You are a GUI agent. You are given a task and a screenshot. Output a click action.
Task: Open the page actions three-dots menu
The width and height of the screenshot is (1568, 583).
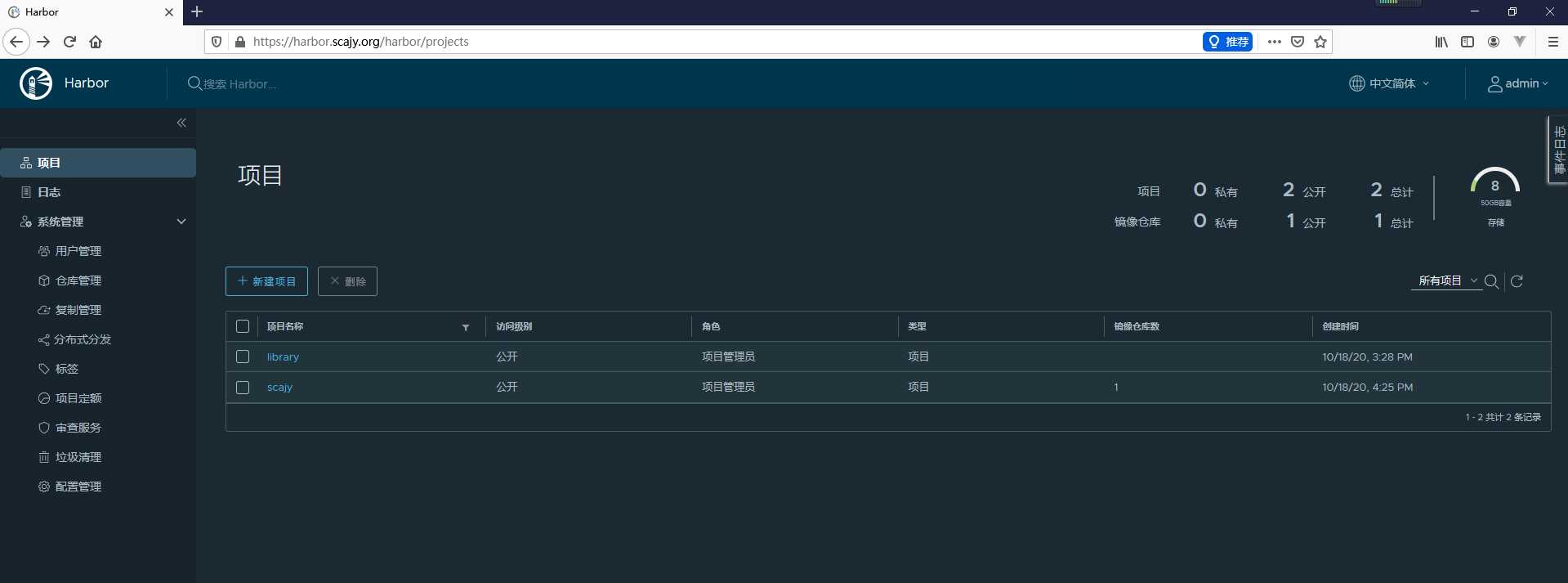coord(1275,42)
